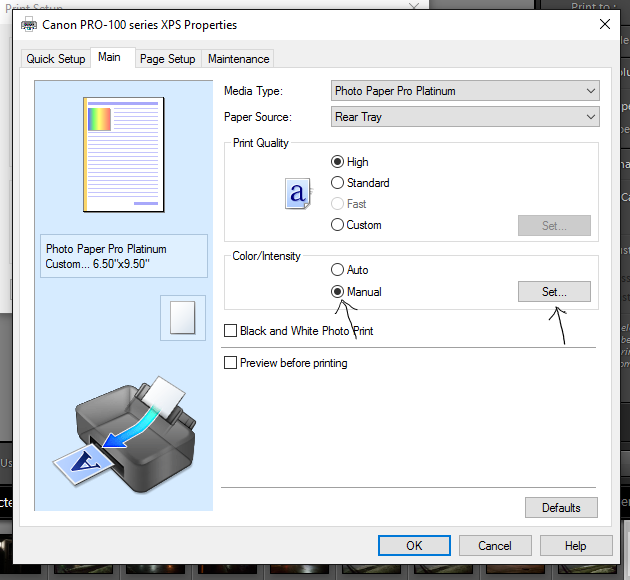Select Auto color intensity
The width and height of the screenshot is (630, 580).
(x=350, y=270)
